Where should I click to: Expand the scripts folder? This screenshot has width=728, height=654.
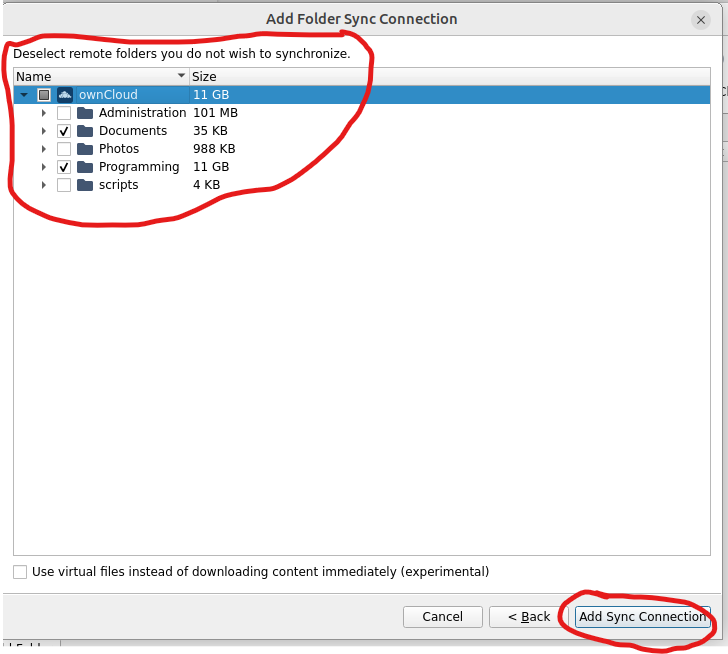coord(44,185)
